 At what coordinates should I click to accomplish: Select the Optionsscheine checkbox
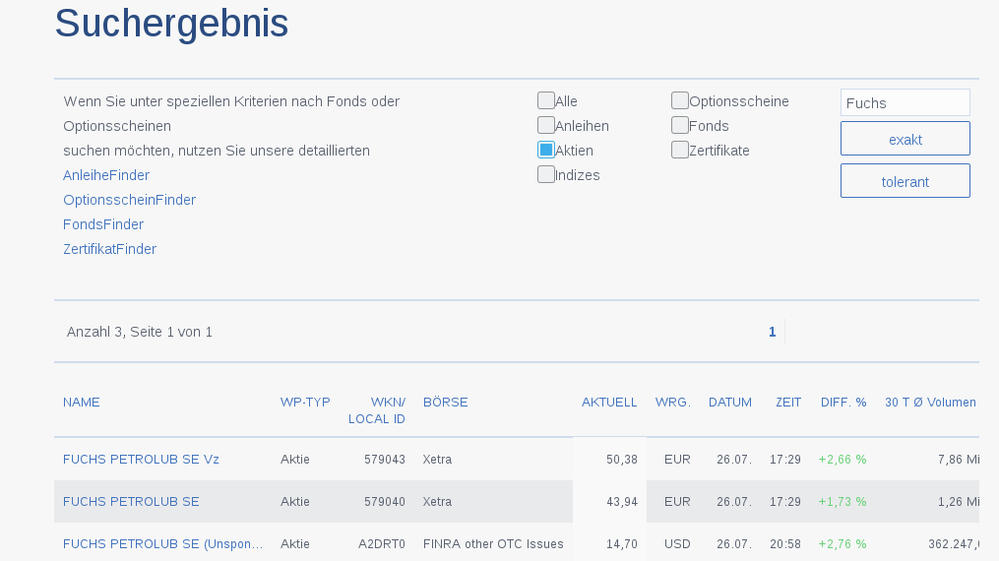(680, 101)
